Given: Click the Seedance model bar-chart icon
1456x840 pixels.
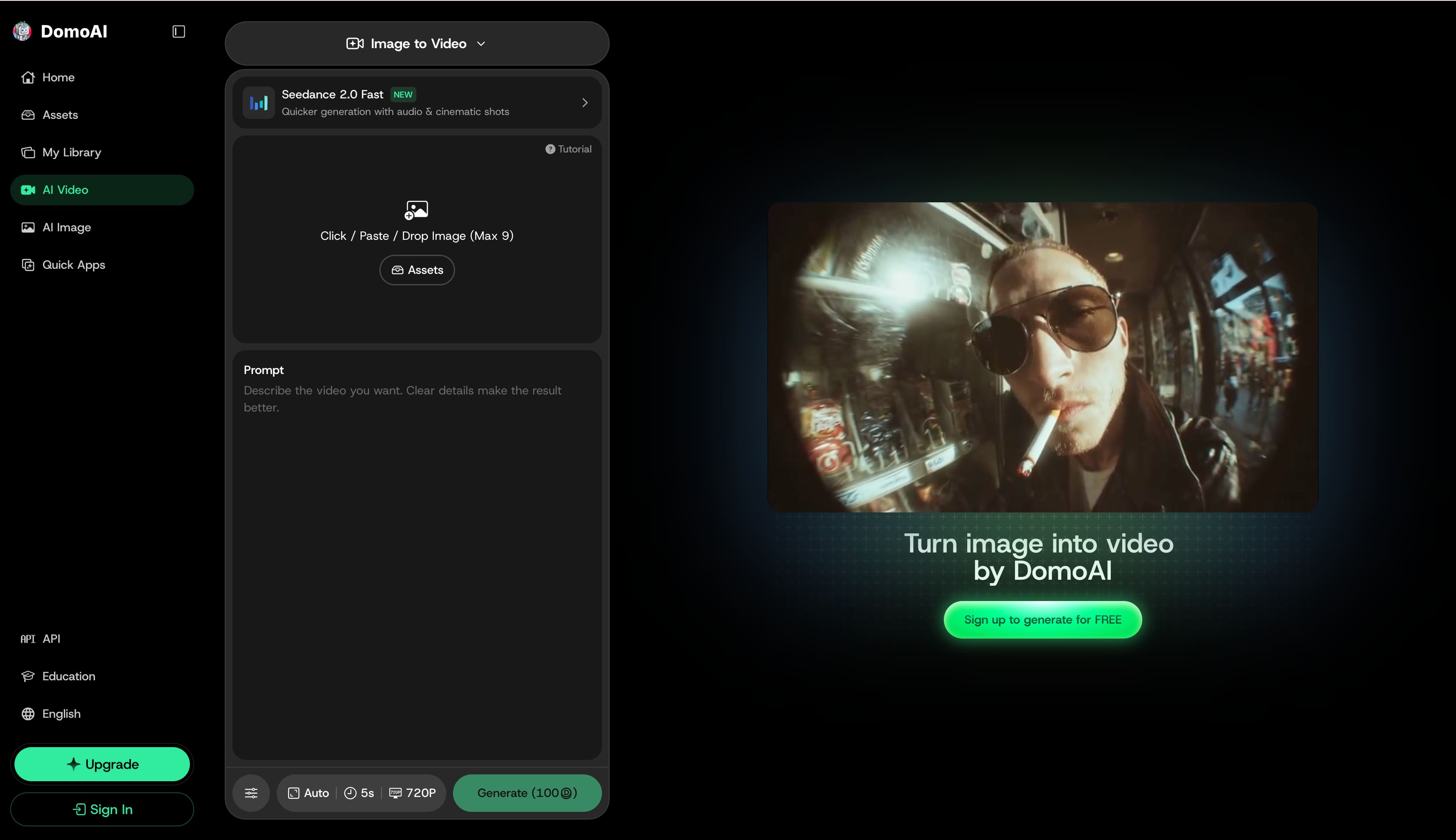Looking at the screenshot, I should (x=258, y=103).
